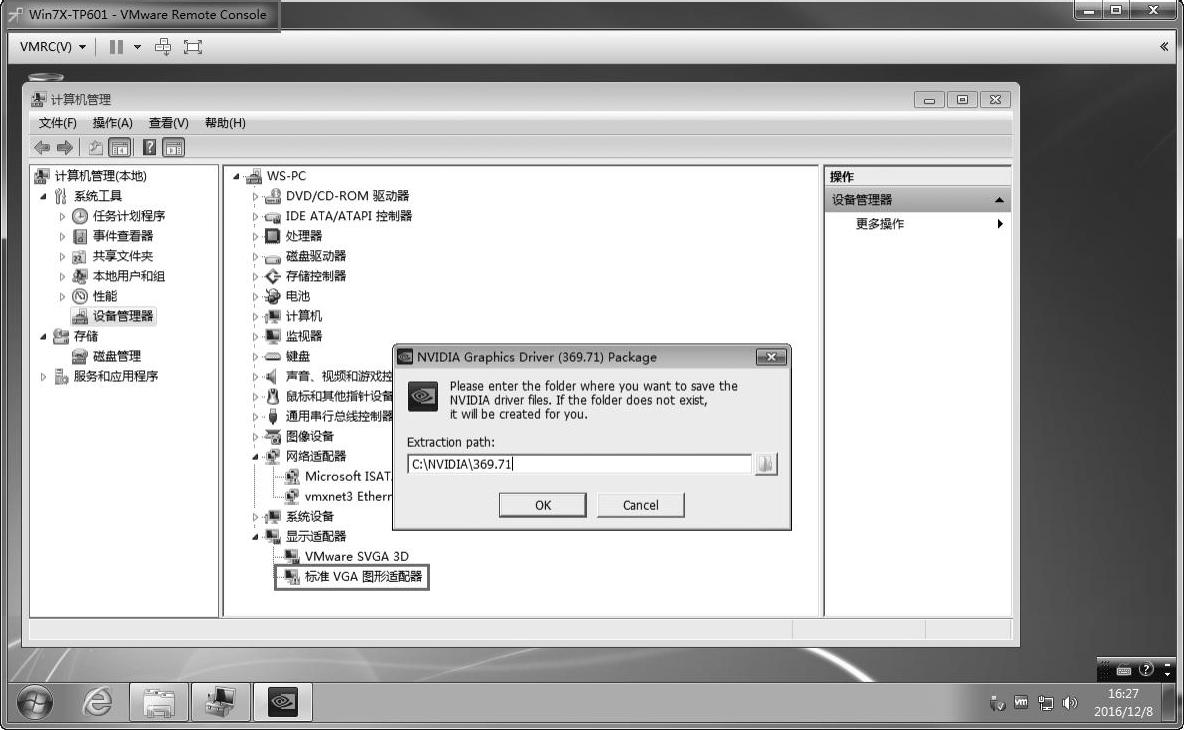Launch Internet Explorer from the taskbar

(97, 703)
